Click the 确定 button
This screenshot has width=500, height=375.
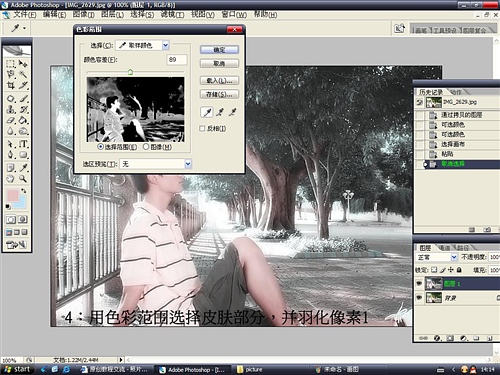[219, 50]
